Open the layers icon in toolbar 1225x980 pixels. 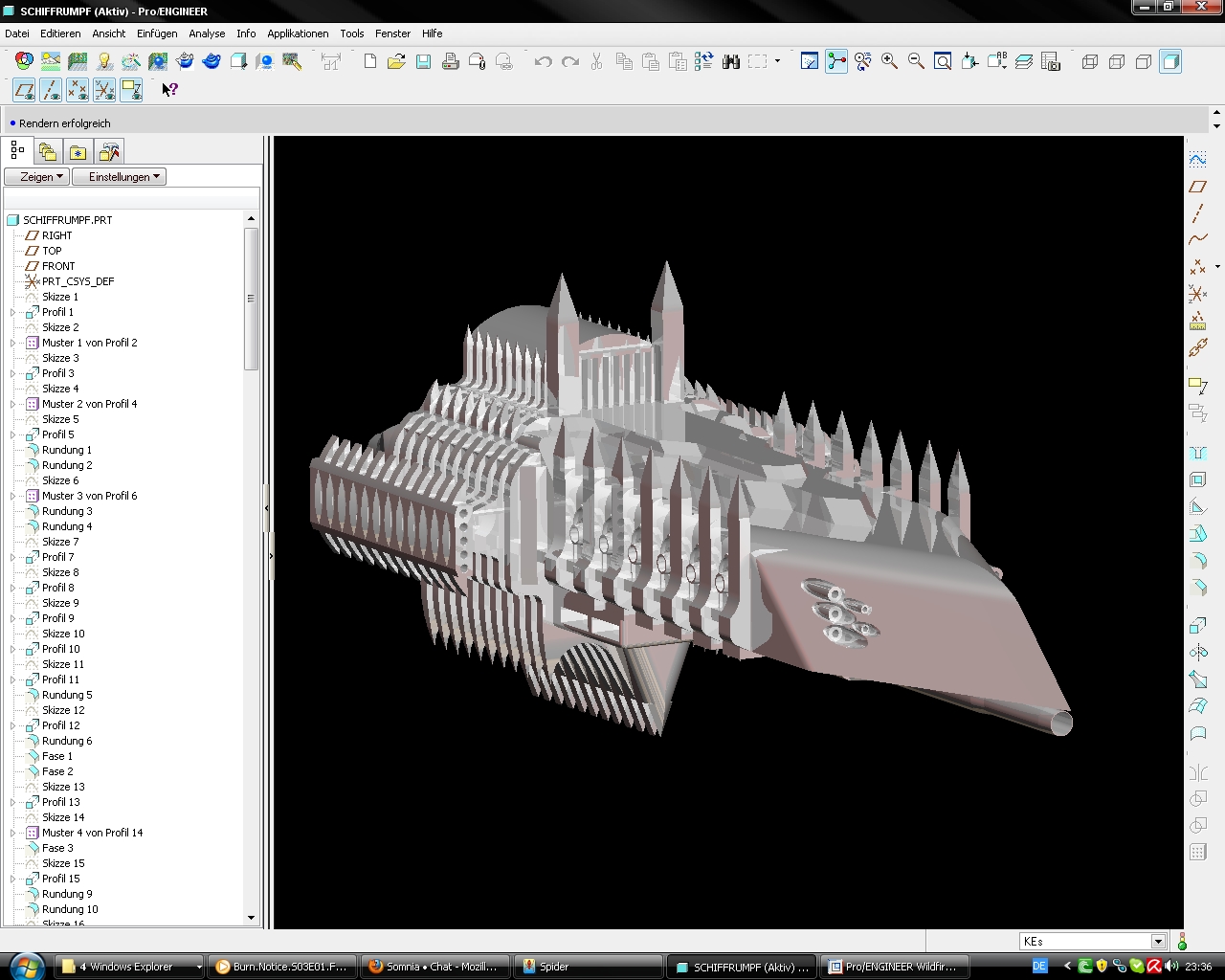pyautogui.click(x=1024, y=62)
